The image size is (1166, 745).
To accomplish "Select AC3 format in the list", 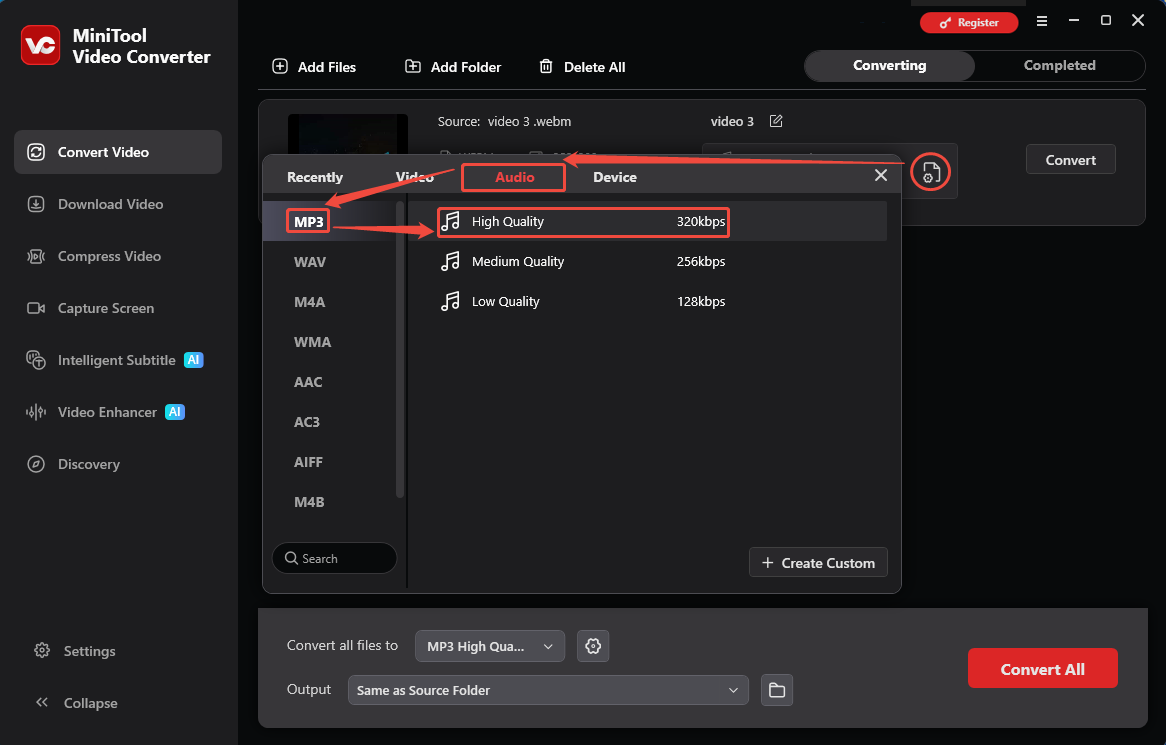I will [306, 422].
